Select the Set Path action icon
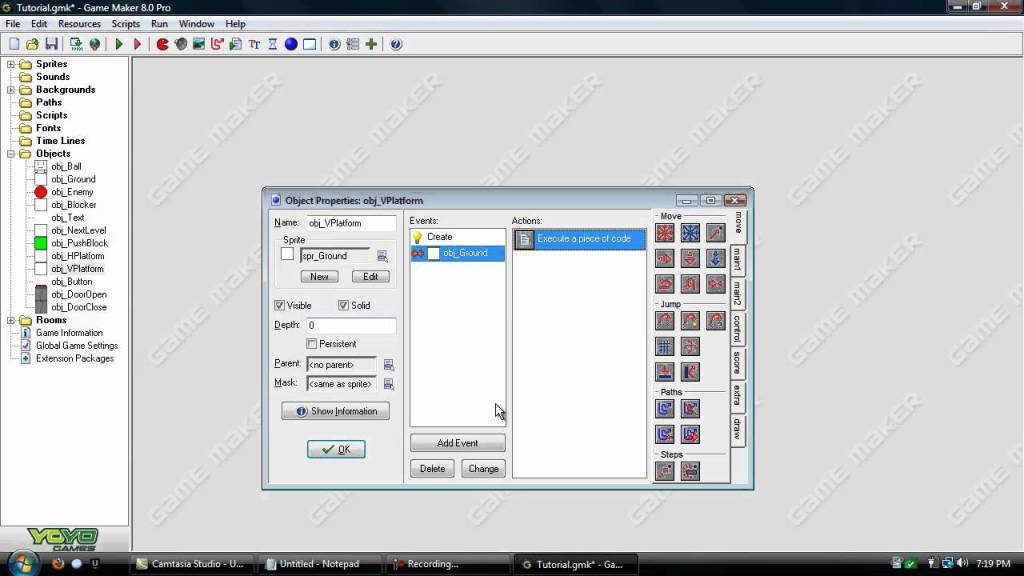The width and height of the screenshot is (1024, 576). pos(665,409)
